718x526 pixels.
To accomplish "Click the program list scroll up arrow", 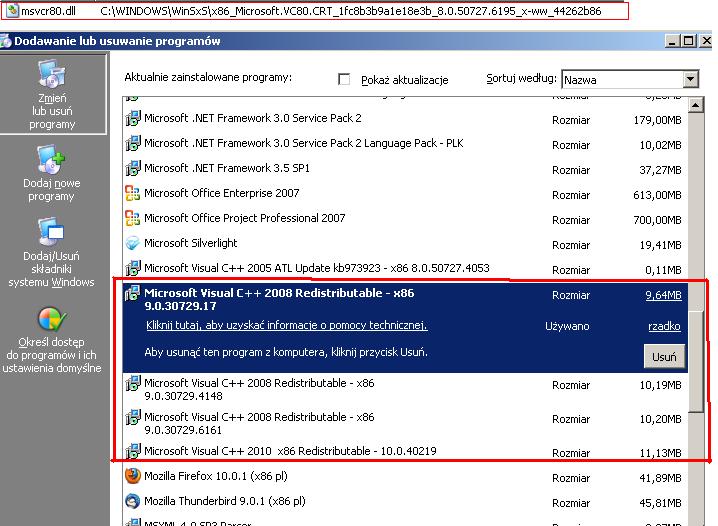I will pos(696,105).
